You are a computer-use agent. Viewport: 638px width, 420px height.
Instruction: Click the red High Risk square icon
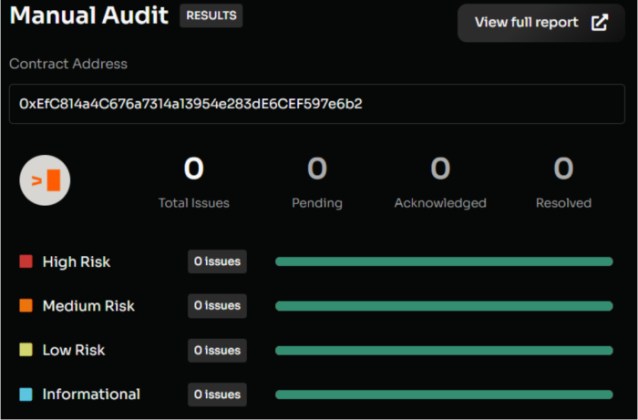tap(26, 262)
